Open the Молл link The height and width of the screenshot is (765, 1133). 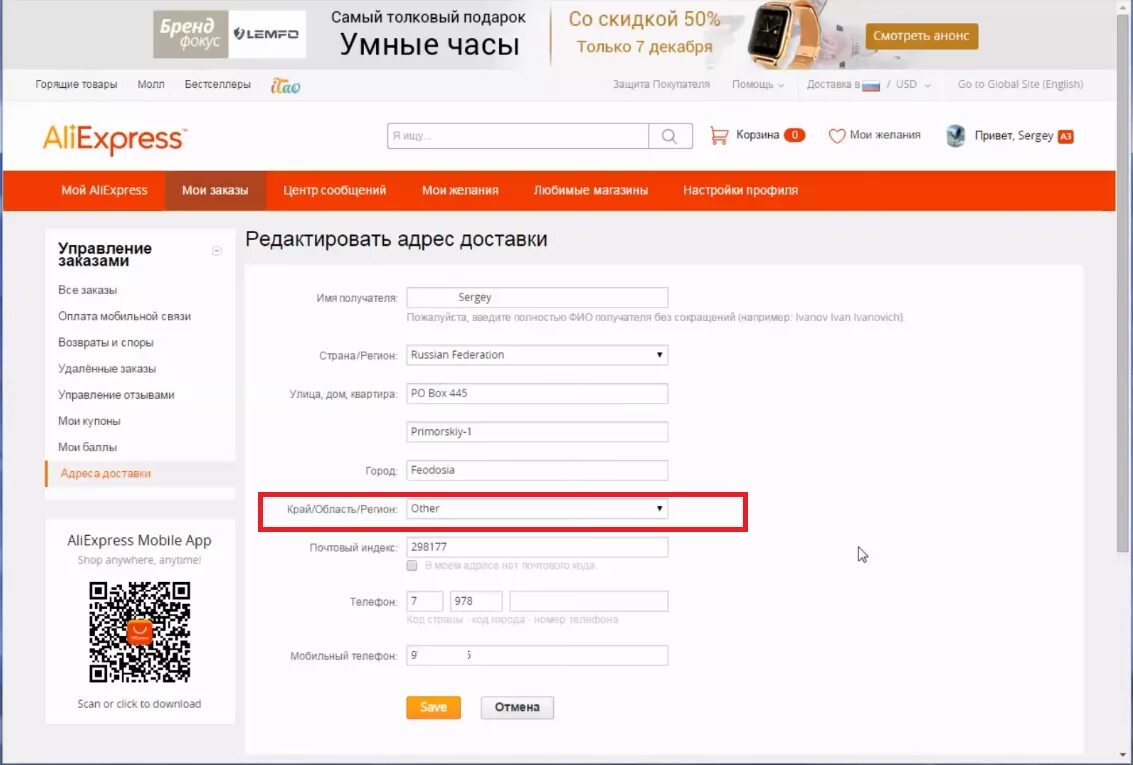tap(151, 85)
